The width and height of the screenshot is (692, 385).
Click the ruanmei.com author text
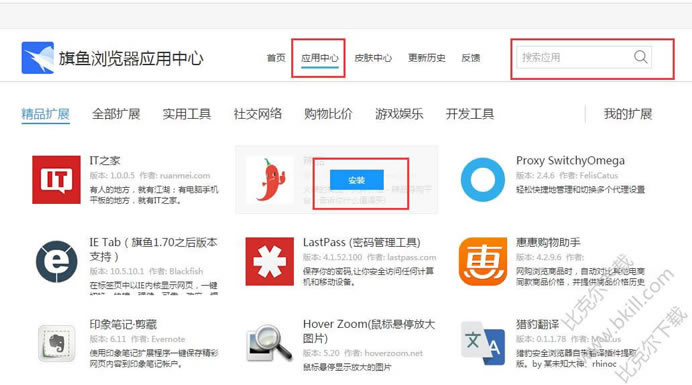[185, 176]
